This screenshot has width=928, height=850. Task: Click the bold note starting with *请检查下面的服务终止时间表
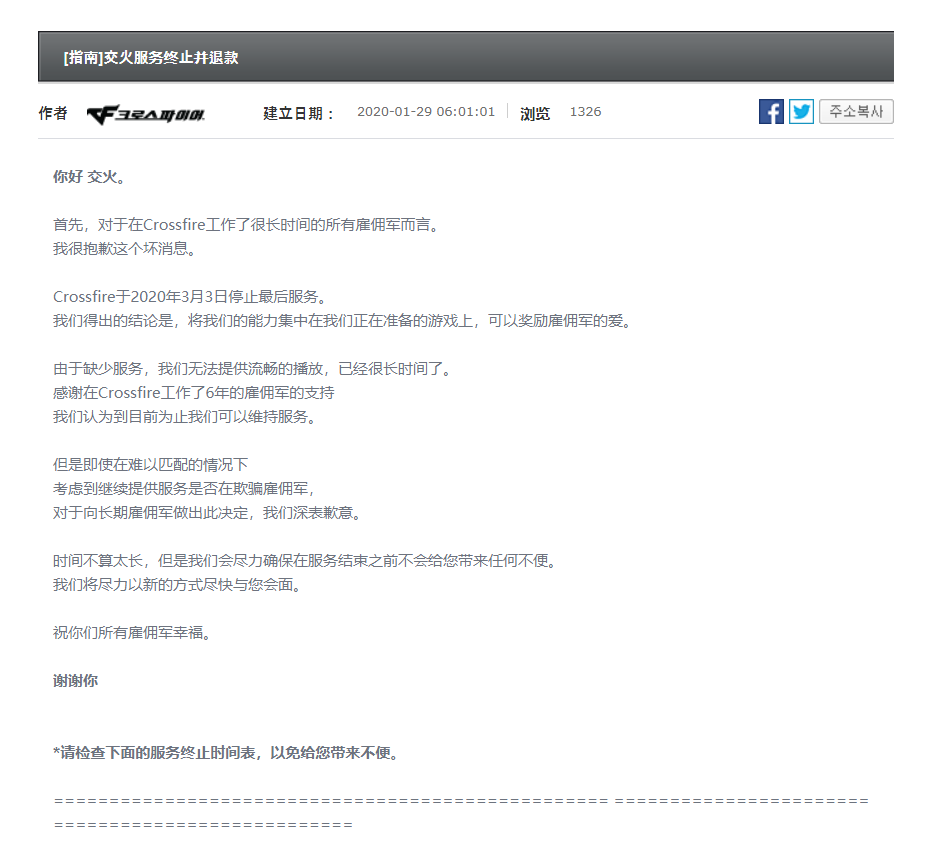tap(228, 753)
